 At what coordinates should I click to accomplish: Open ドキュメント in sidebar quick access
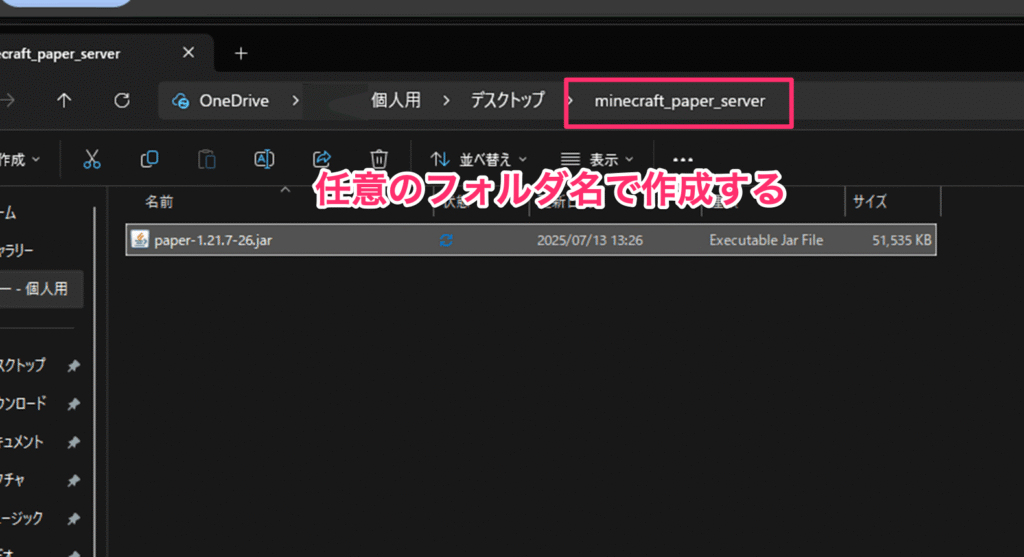[23, 442]
